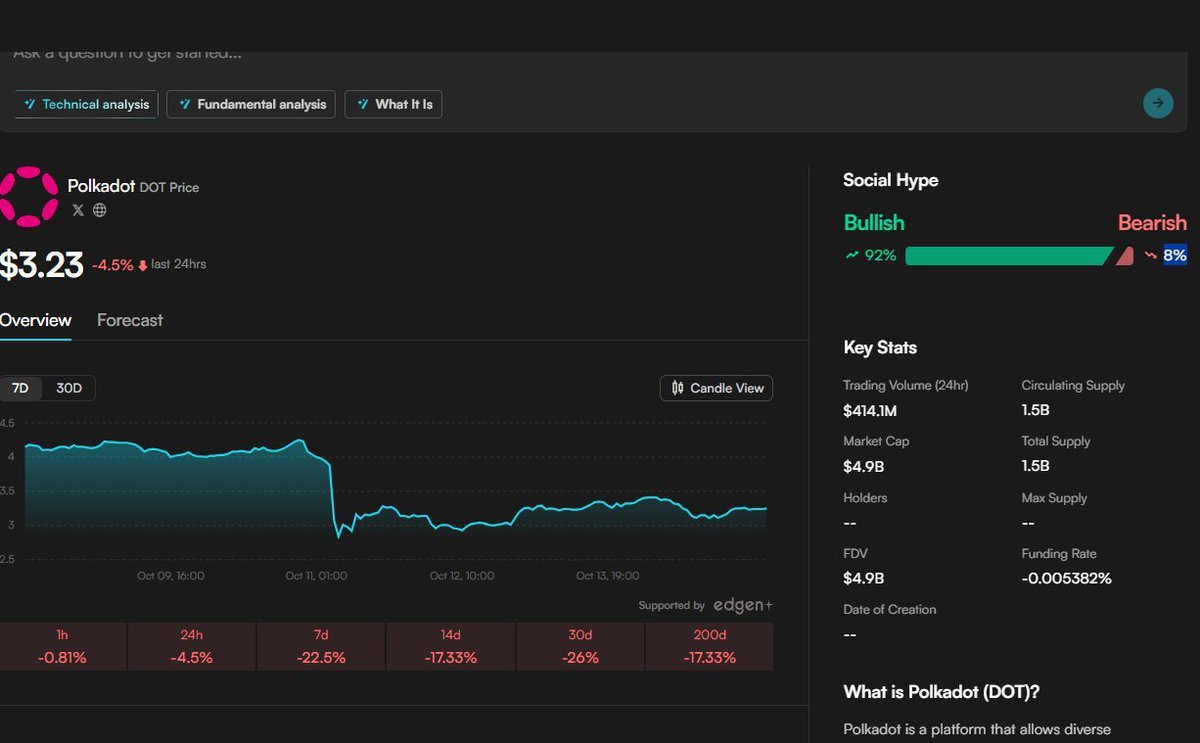Click the green bullish sentiment bar
Image resolution: width=1200 pixels, height=743 pixels.
coord(1008,256)
